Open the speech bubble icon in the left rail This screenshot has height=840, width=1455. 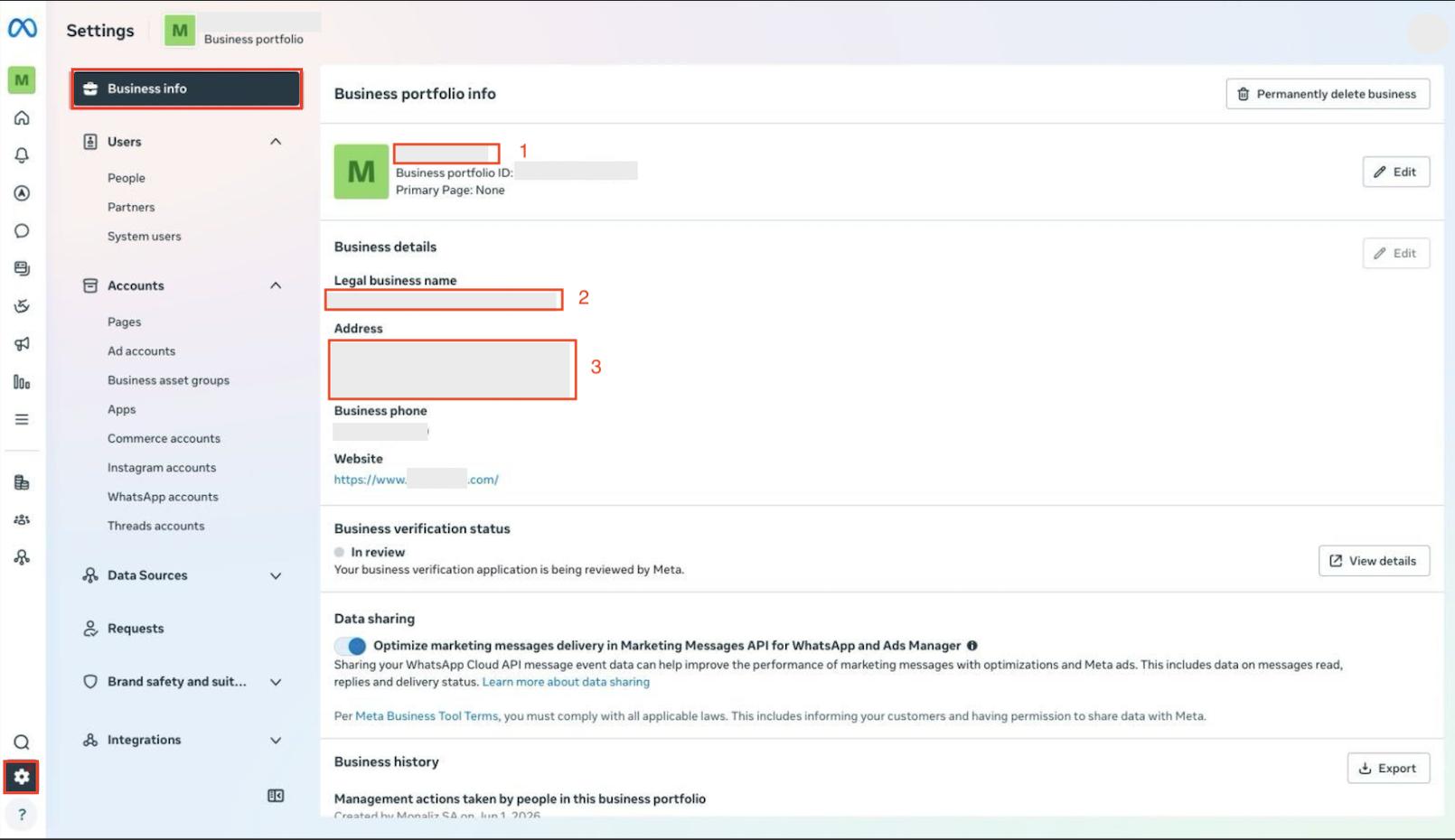click(x=22, y=231)
